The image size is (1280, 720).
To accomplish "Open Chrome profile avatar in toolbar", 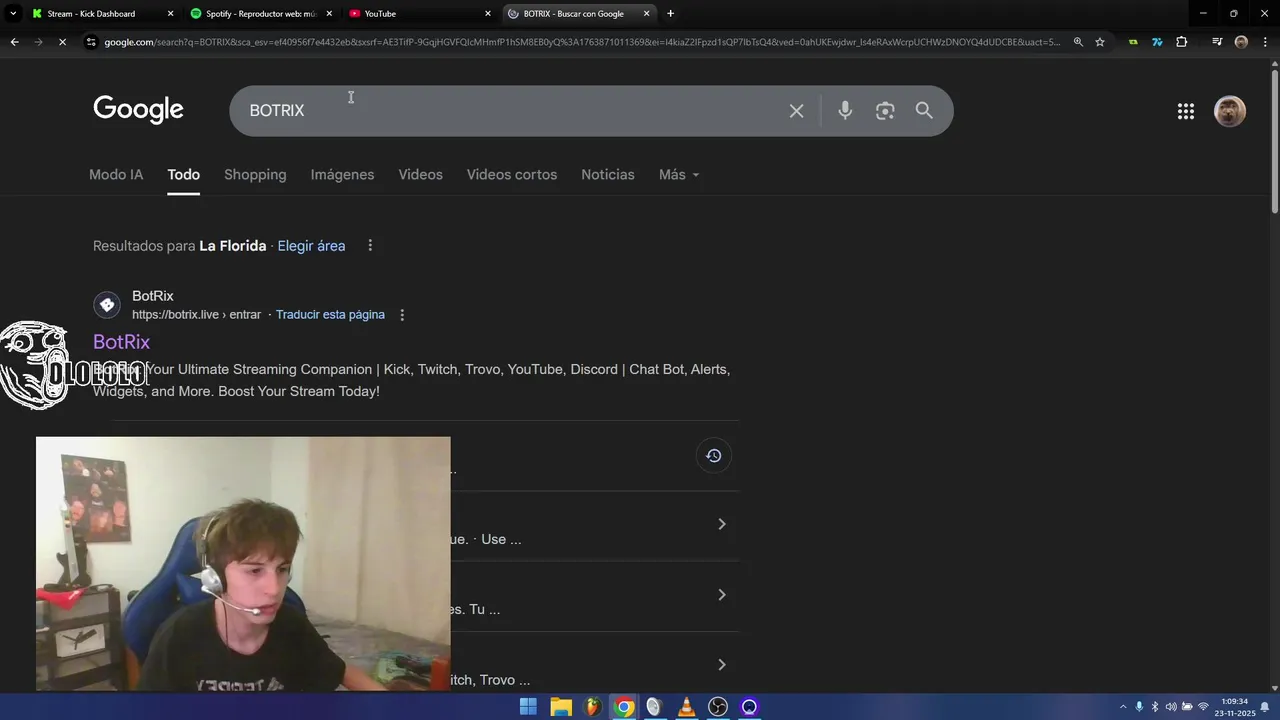I will tap(1241, 42).
